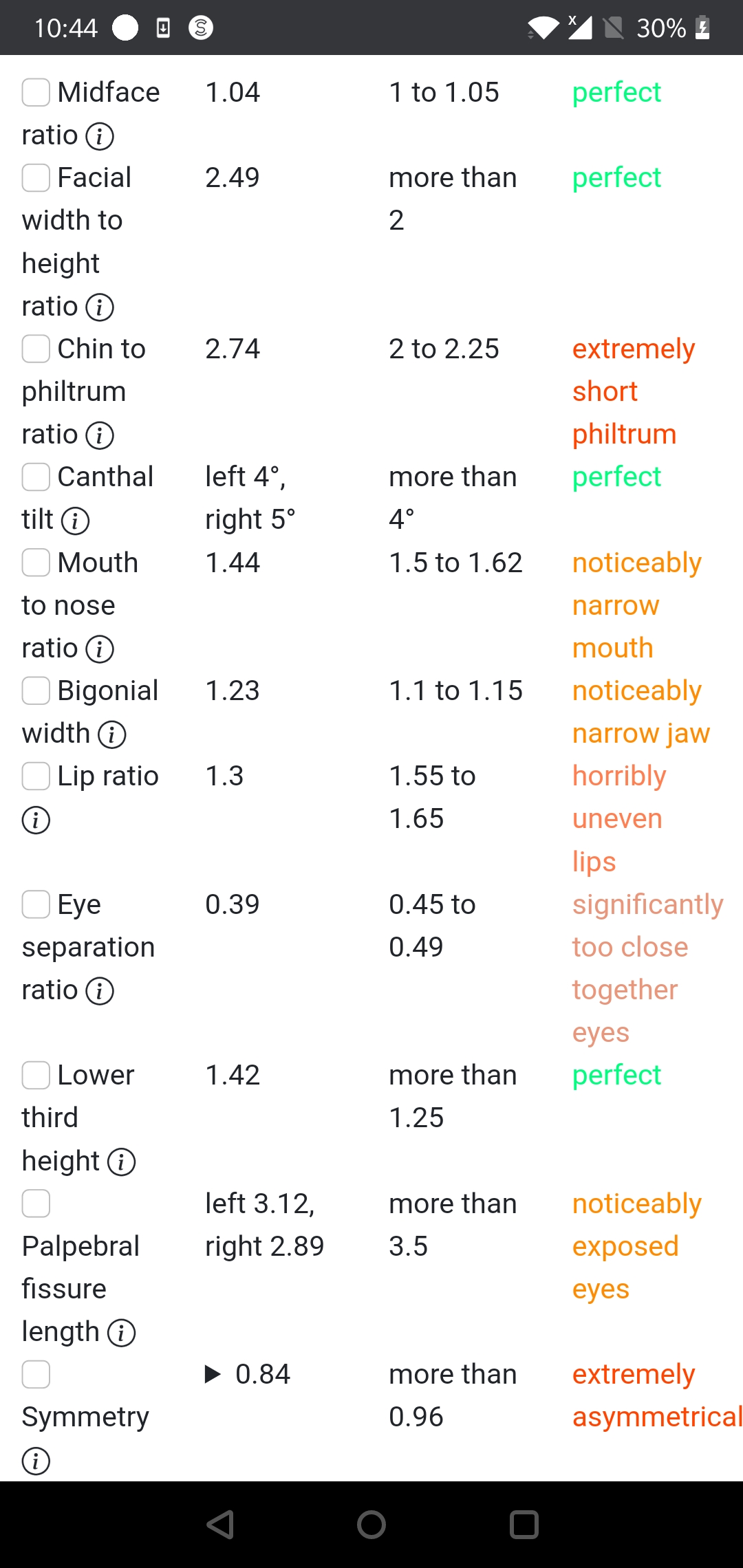Tap the Symmetry info icon
Viewport: 743px width, 1568px height.
point(36,1461)
